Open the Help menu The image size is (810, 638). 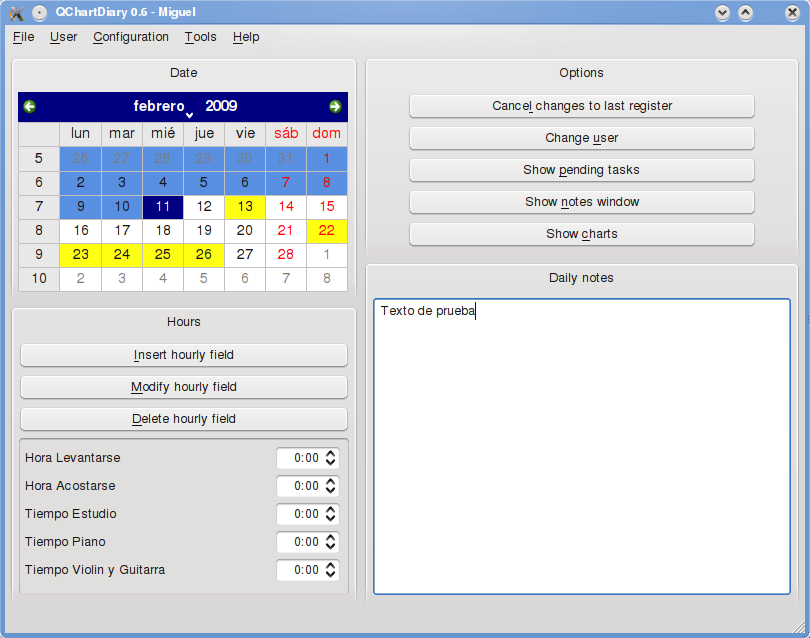pyautogui.click(x=246, y=37)
